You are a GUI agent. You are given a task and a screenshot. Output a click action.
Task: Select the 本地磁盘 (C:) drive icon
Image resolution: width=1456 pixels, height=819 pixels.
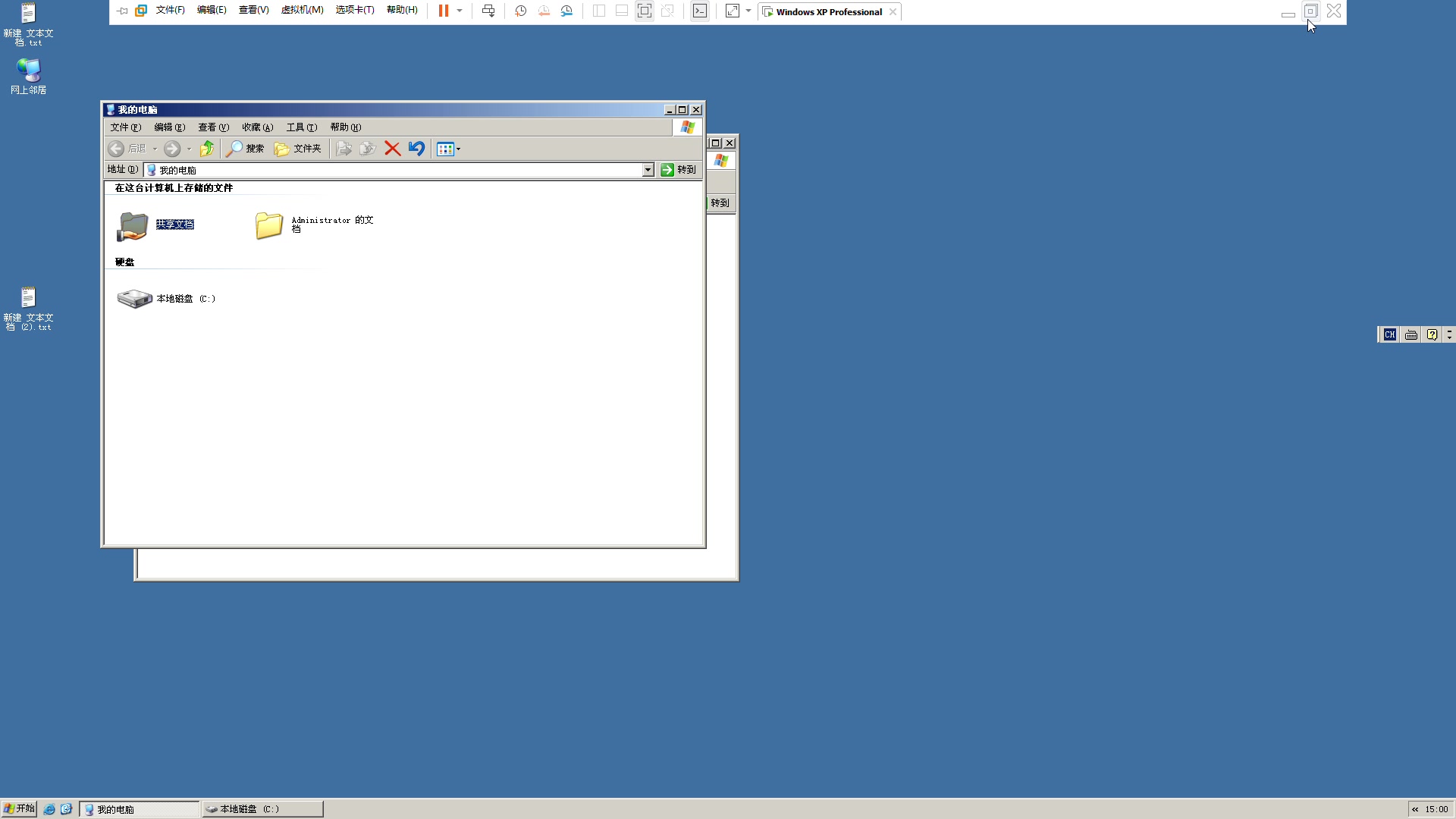click(x=135, y=299)
